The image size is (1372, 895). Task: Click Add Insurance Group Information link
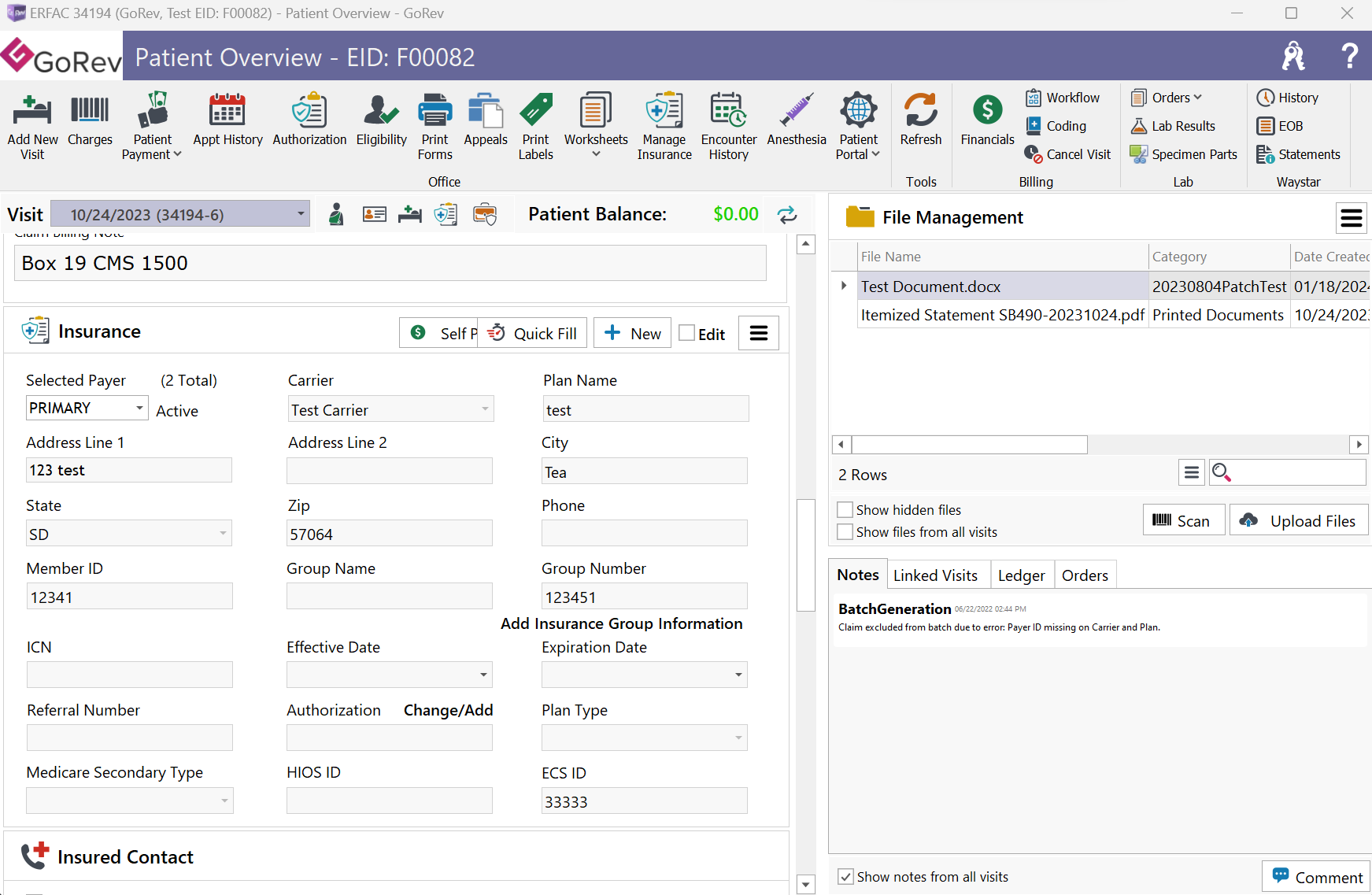click(622, 623)
